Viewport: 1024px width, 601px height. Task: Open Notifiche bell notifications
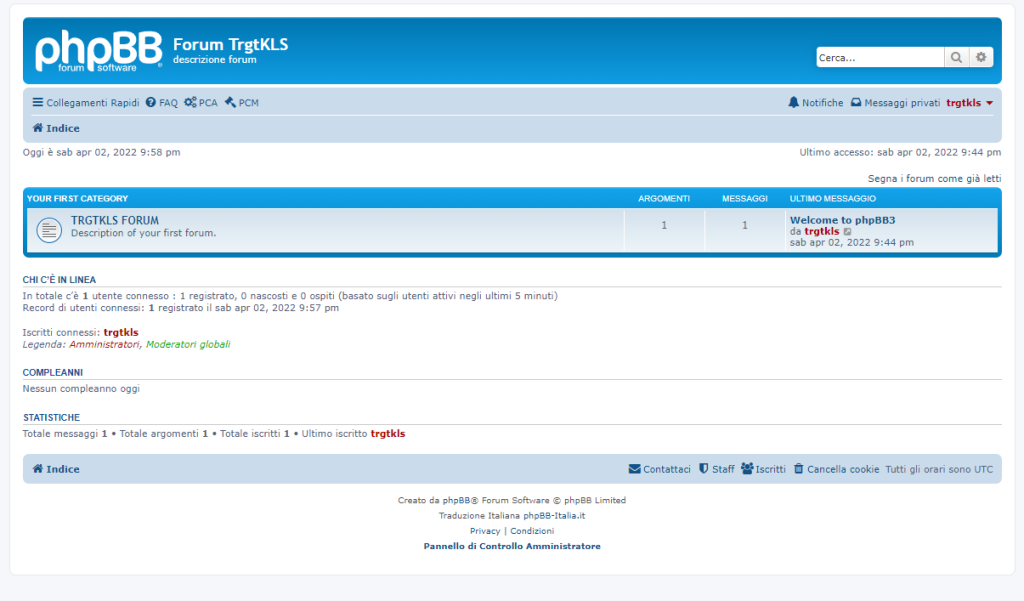click(815, 103)
